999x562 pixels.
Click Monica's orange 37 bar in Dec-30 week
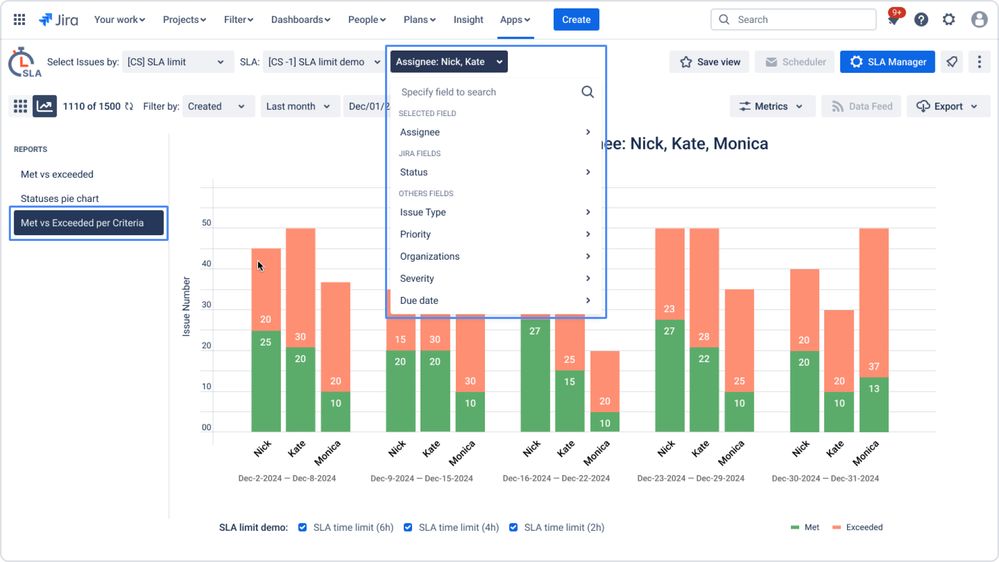pos(873,303)
